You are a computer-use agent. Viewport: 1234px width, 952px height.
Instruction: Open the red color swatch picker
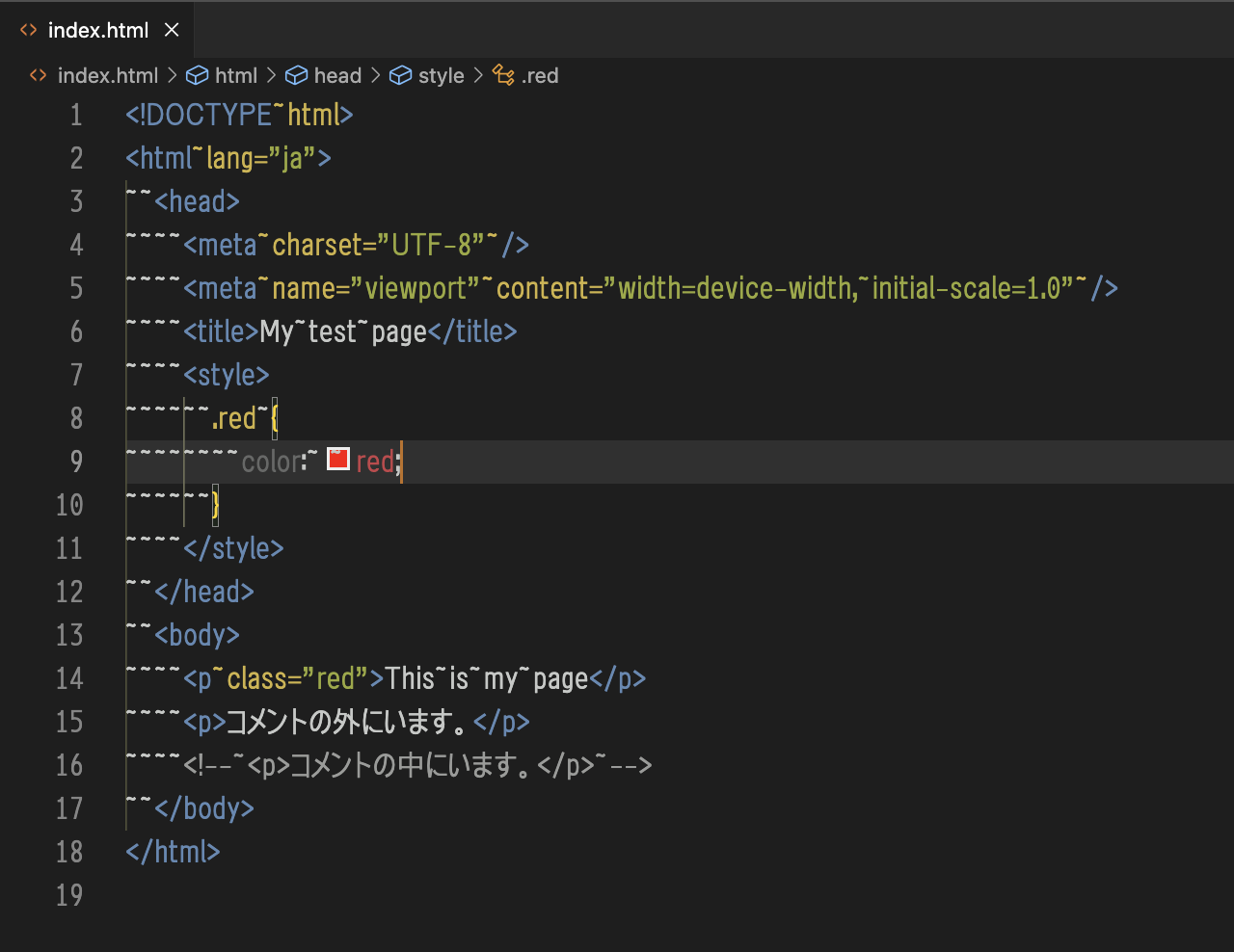point(337,460)
